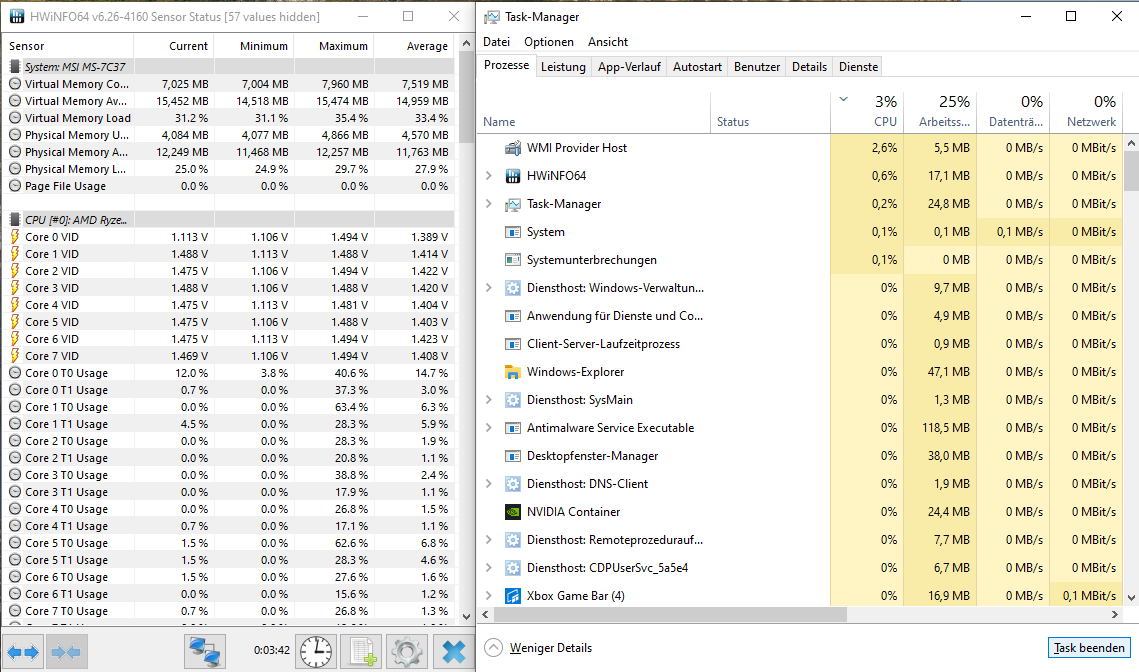Click HWiNFO expand view arrows icon

23,652
